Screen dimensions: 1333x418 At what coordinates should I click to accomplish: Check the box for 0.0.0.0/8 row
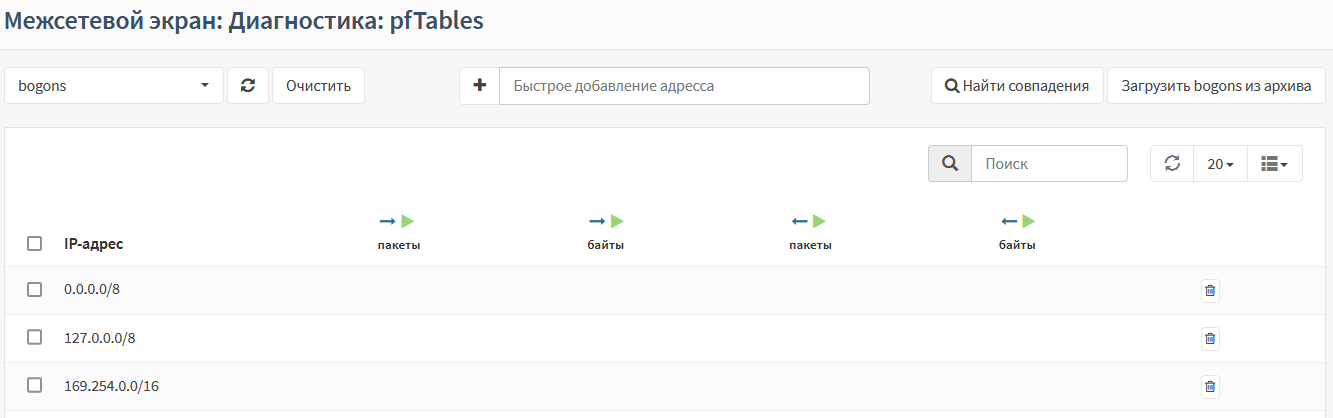pyautogui.click(x=35, y=290)
